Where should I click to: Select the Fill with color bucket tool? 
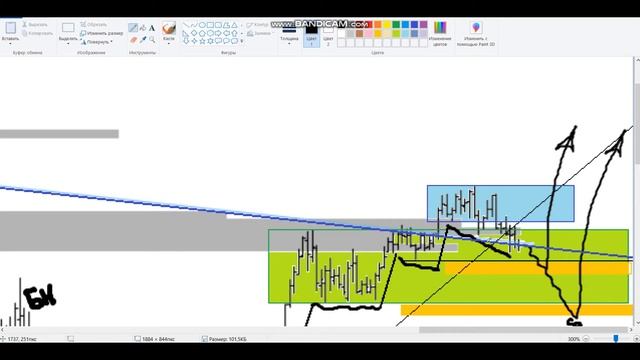[143, 28]
